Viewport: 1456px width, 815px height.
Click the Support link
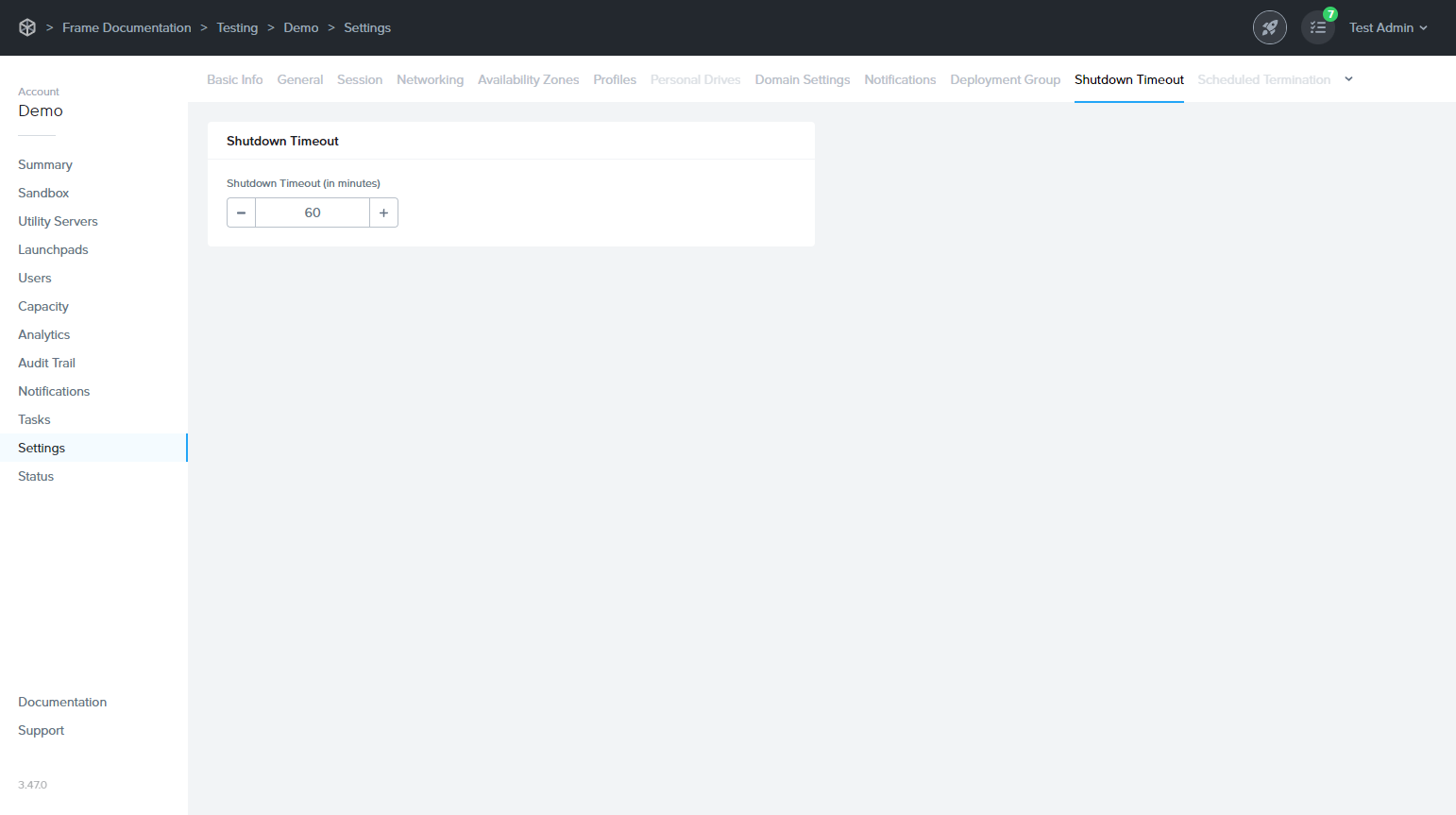click(41, 730)
